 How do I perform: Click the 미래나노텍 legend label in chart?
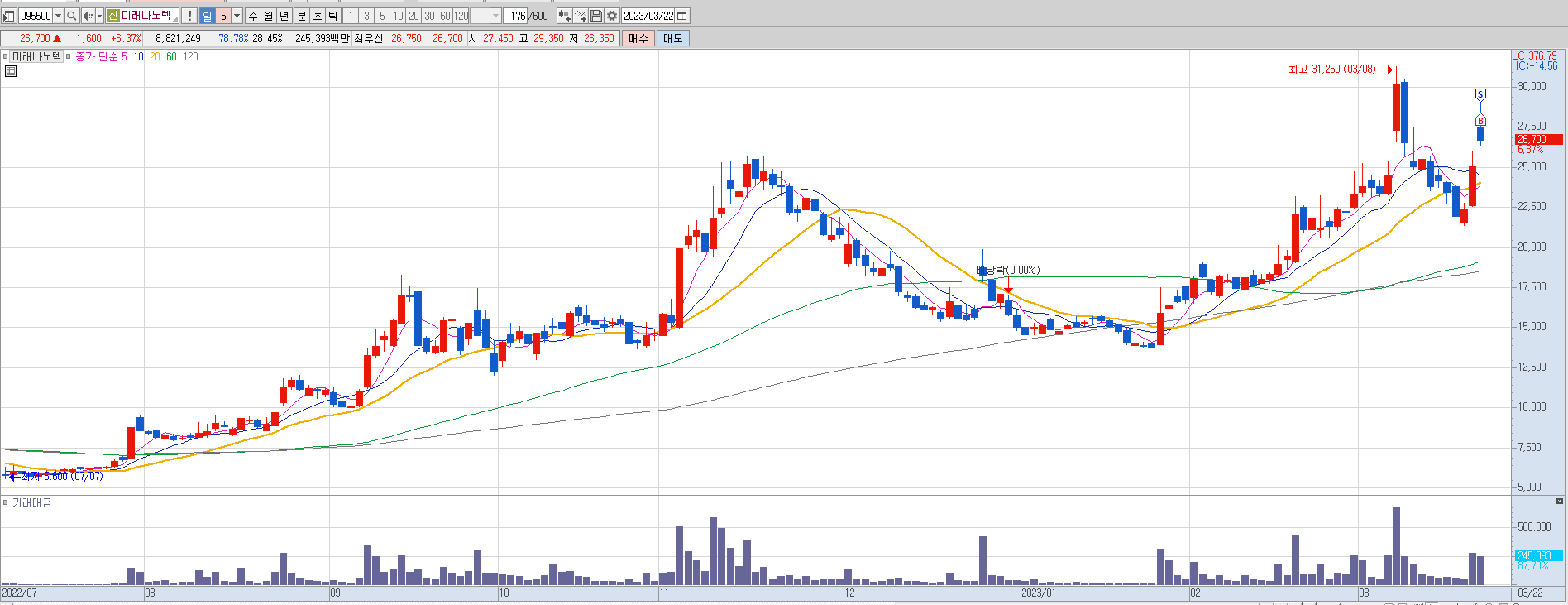tap(36, 56)
